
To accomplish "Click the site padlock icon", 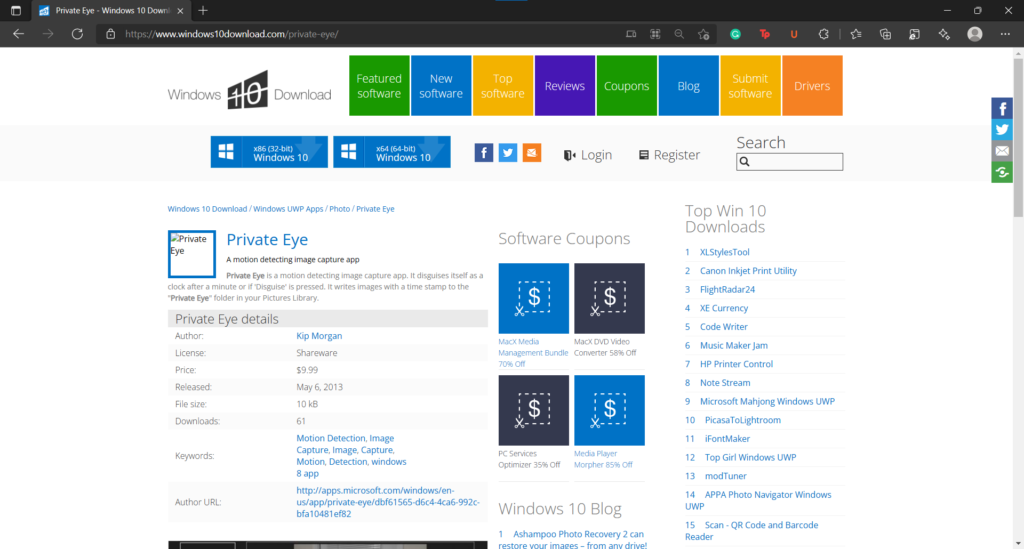I will pyautogui.click(x=110, y=34).
